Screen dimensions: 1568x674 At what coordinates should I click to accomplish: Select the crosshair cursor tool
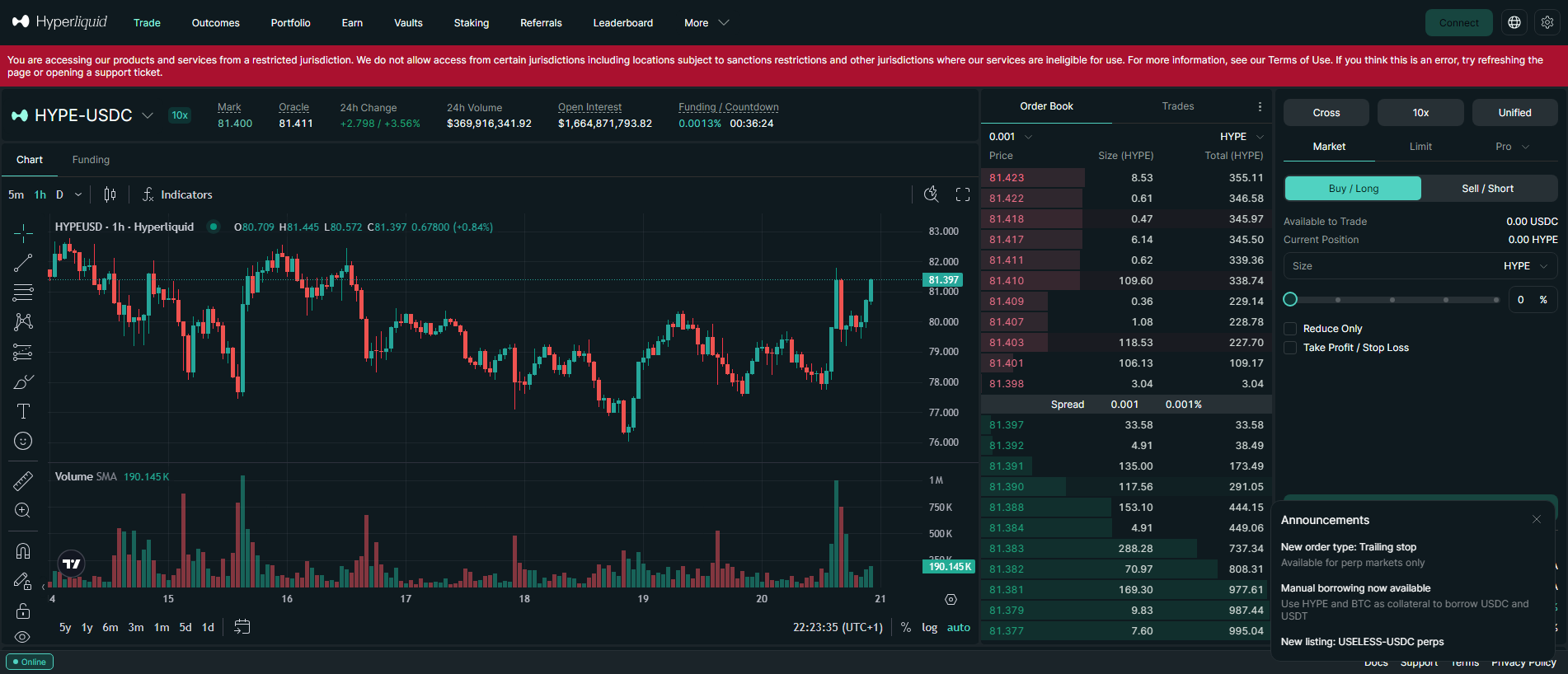(23, 234)
